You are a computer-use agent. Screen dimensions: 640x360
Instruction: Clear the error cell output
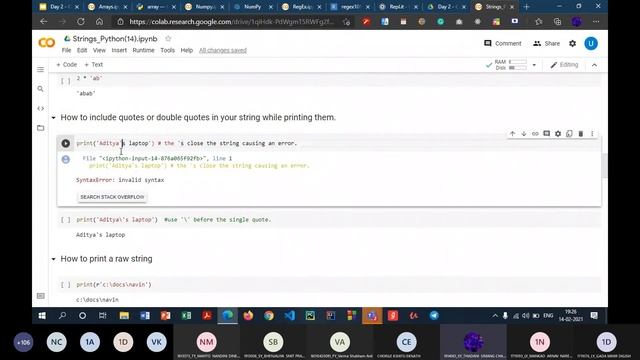coord(66,159)
